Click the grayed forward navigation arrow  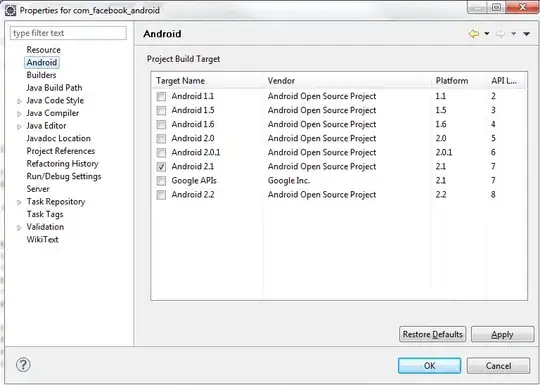[x=501, y=34]
